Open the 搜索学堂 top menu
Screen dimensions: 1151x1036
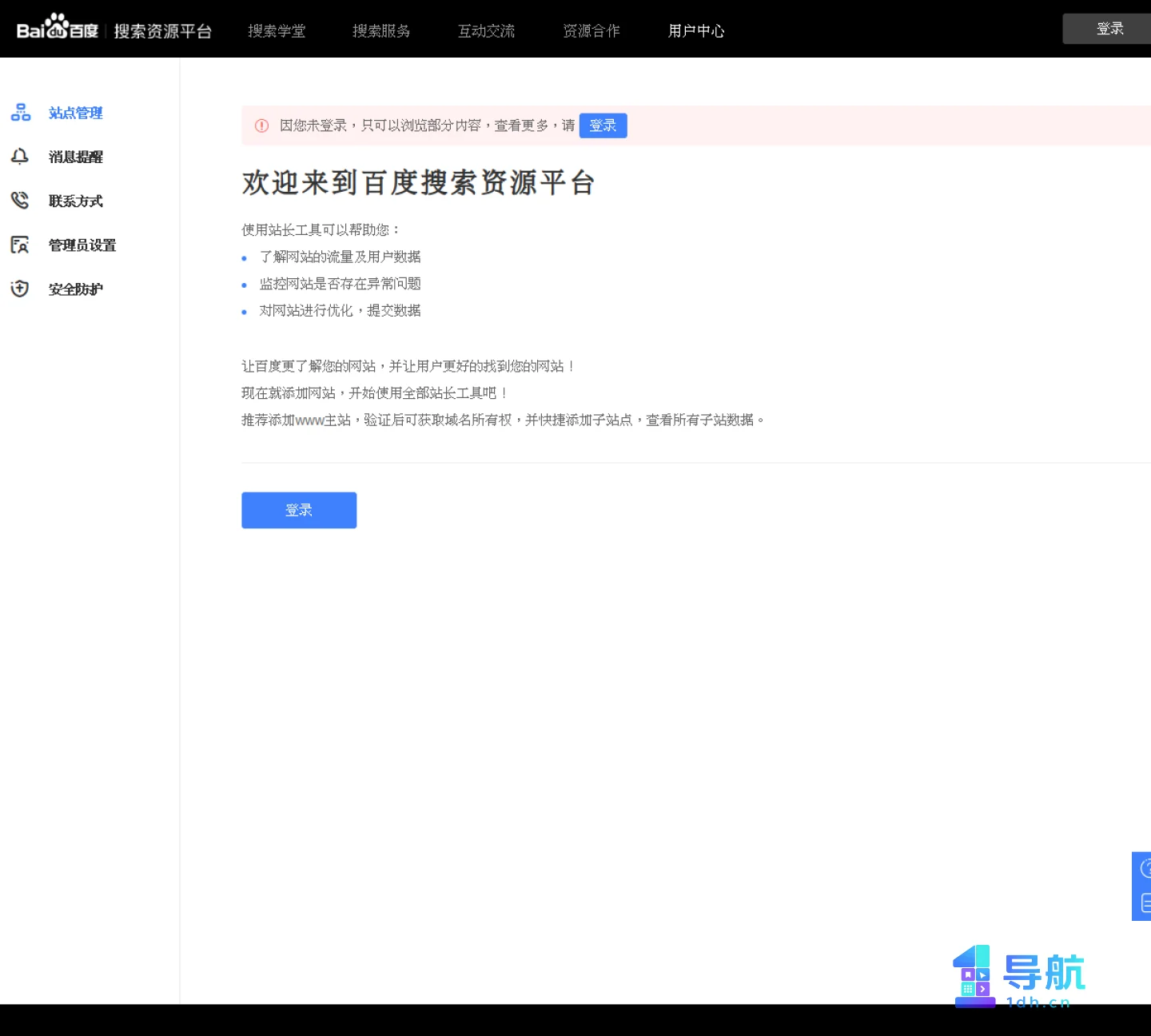click(277, 30)
